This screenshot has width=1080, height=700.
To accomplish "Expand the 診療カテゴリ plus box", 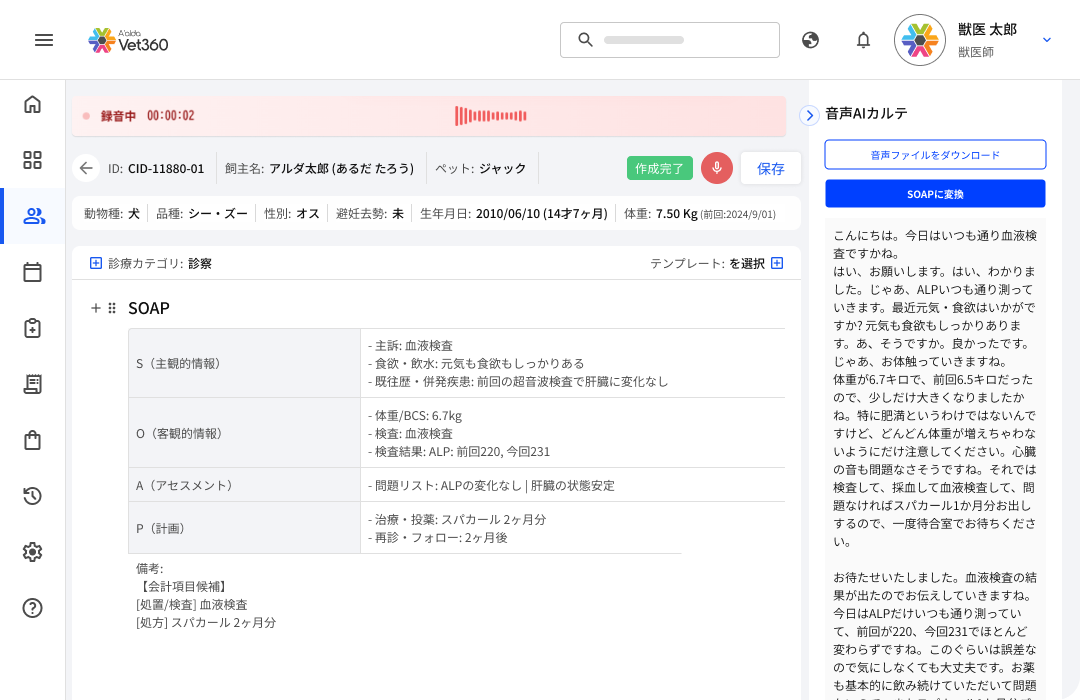I will pyautogui.click(x=96, y=263).
